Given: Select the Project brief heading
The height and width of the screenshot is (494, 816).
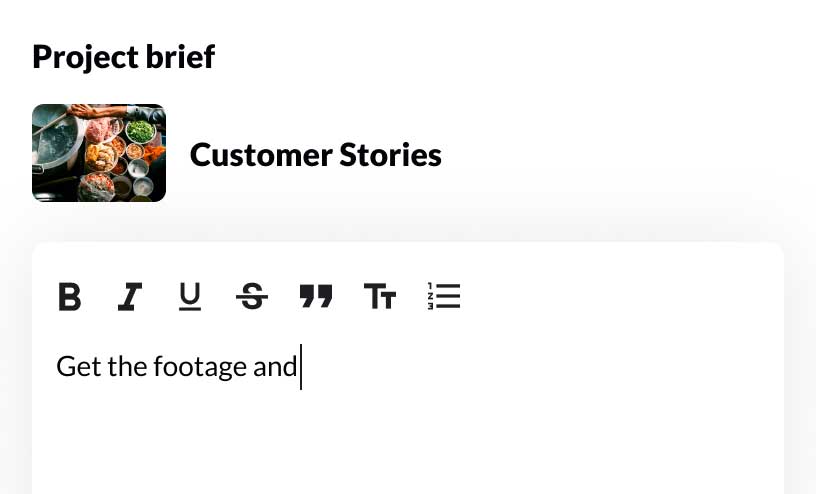Looking at the screenshot, I should pos(123,56).
